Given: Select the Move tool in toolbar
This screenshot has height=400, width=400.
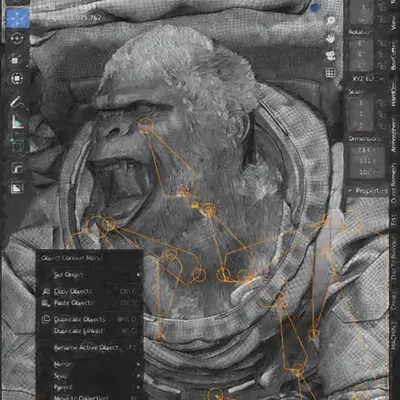Looking at the screenshot, I should 17,18.
